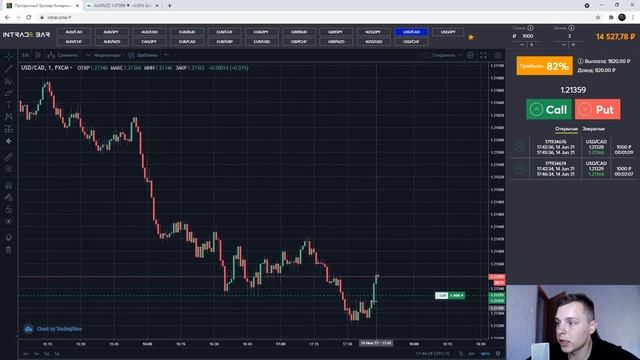Toggle magnet mode for drawings
This screenshot has width=640, height=360.
point(9,185)
